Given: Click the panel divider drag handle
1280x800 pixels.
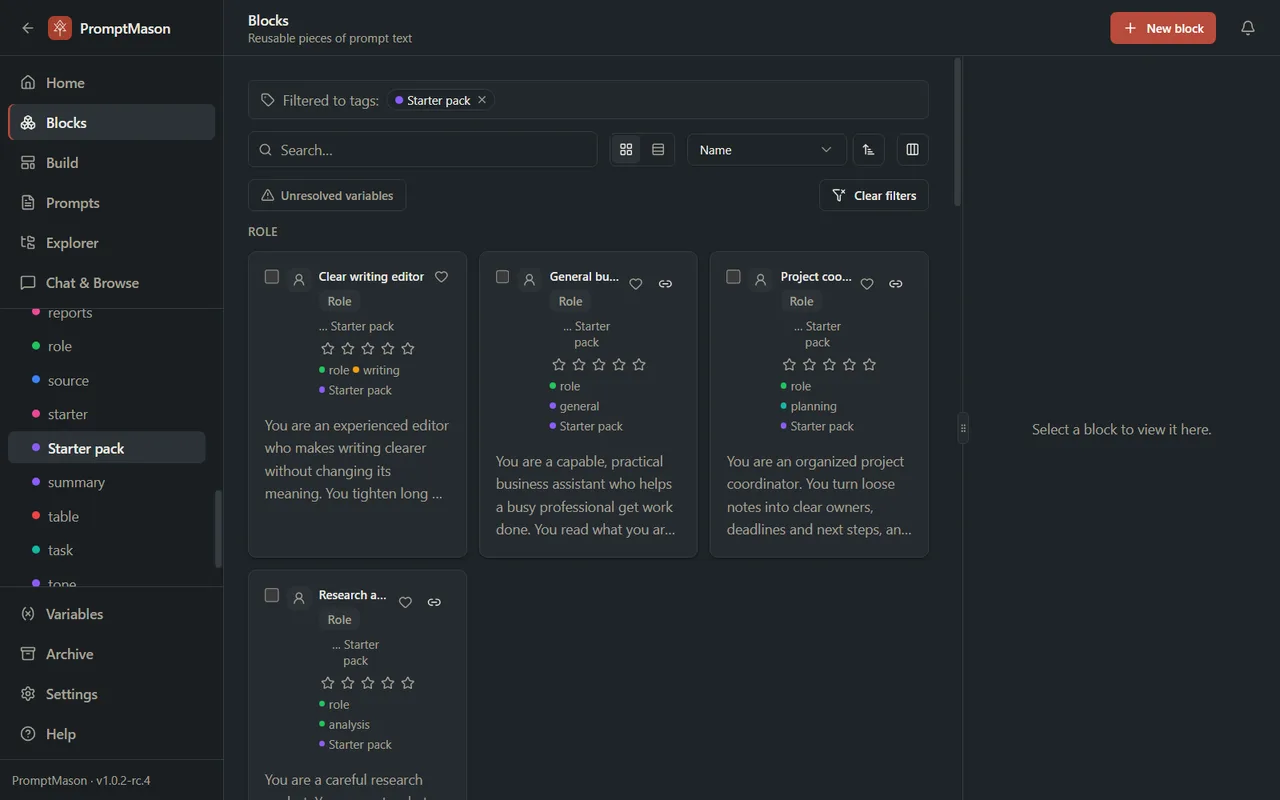Looking at the screenshot, I should [x=963, y=428].
